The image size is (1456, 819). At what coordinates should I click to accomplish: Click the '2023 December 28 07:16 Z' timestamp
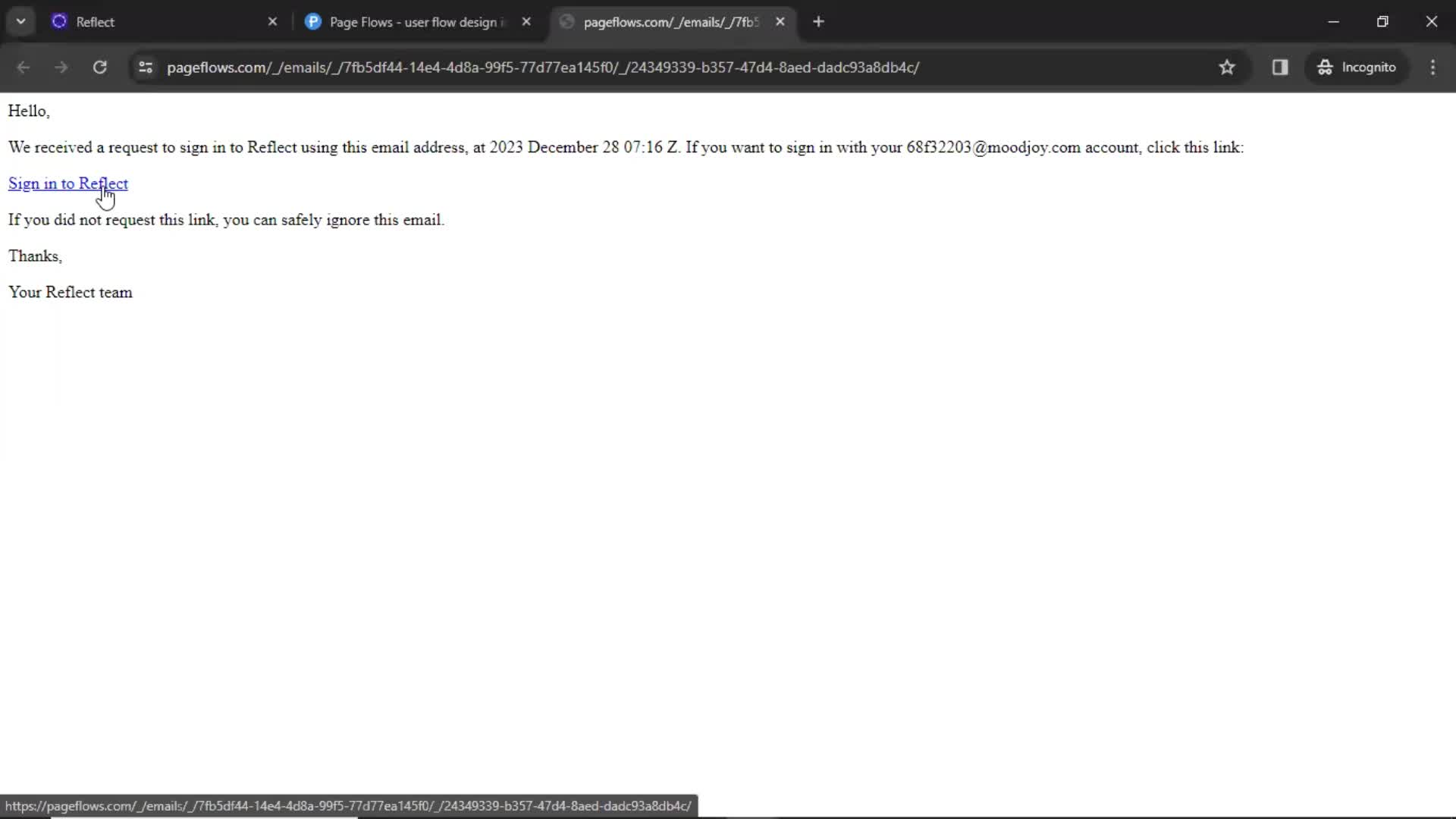584,147
